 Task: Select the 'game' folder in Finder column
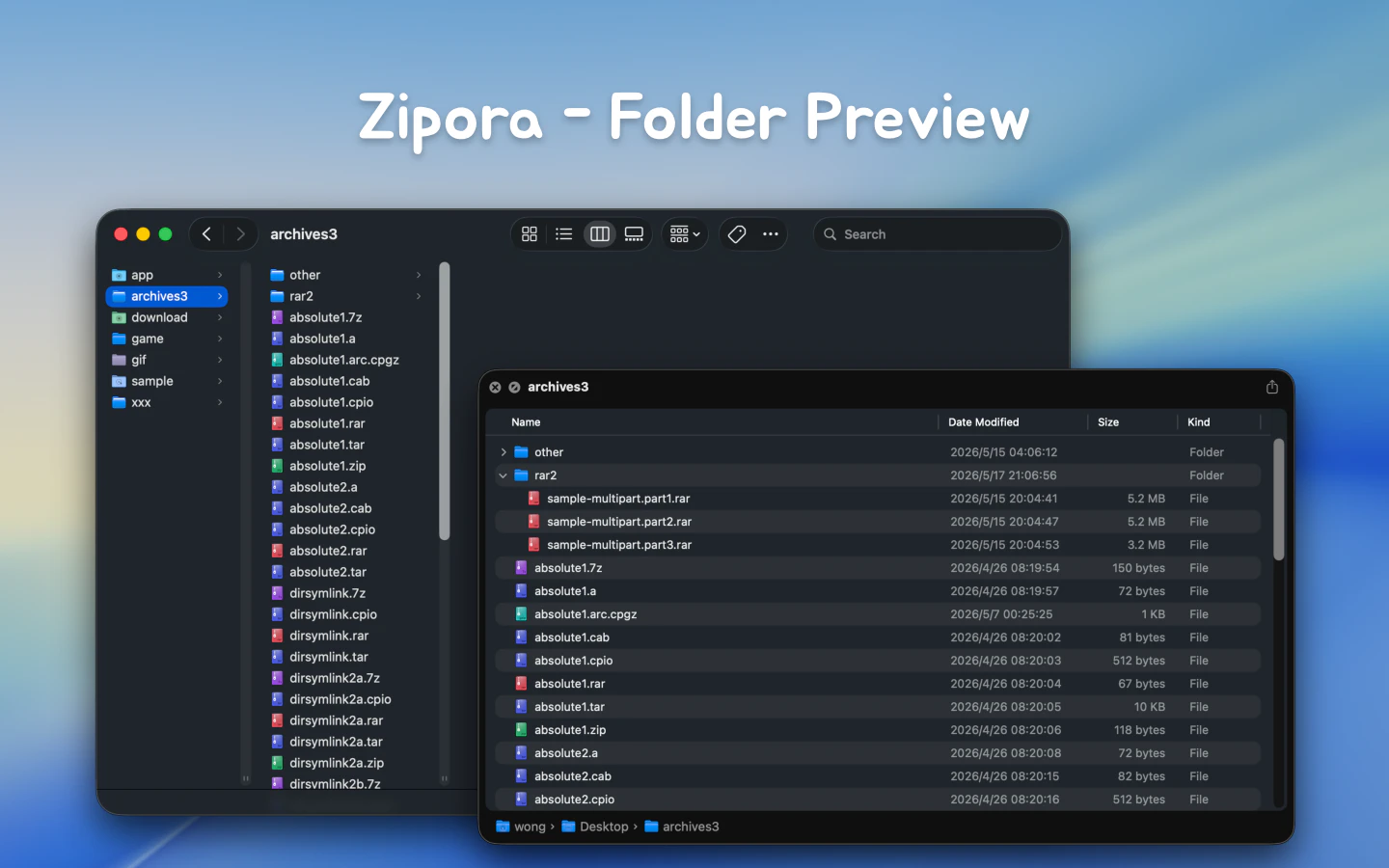[x=167, y=339]
